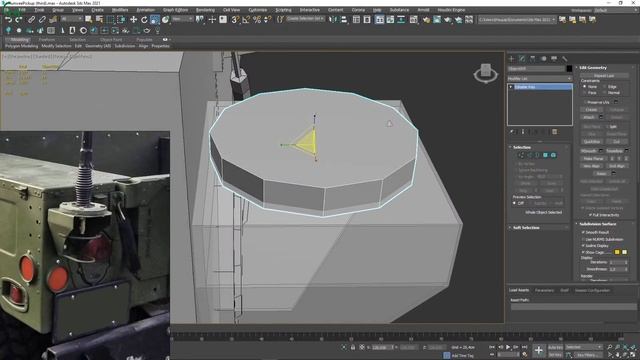
Task: Open the Create tab plus icon
Action: click(x=511, y=59)
